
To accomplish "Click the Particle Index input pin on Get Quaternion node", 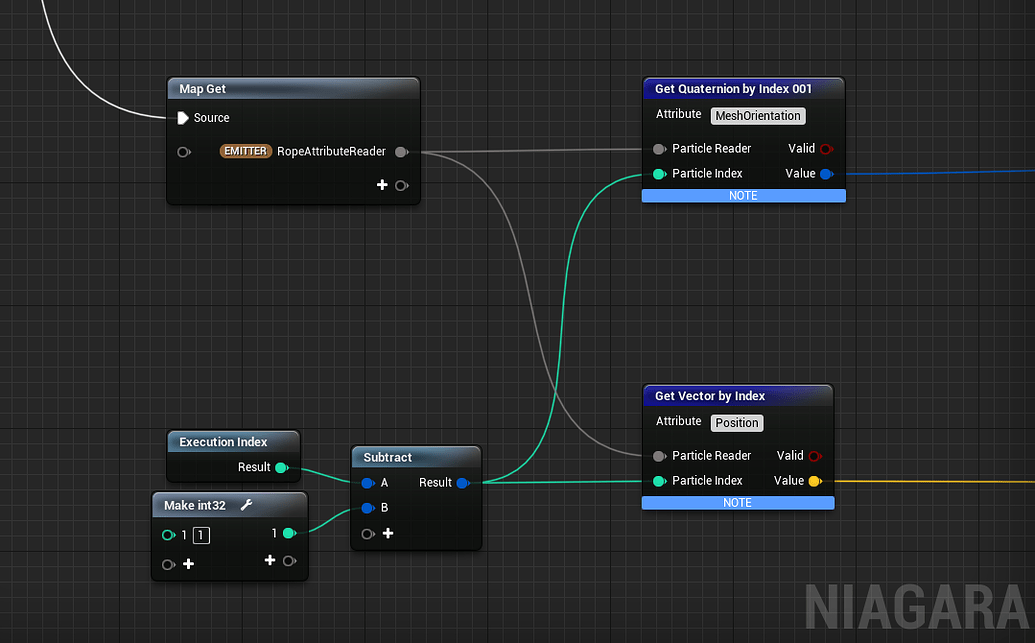I will point(659,173).
